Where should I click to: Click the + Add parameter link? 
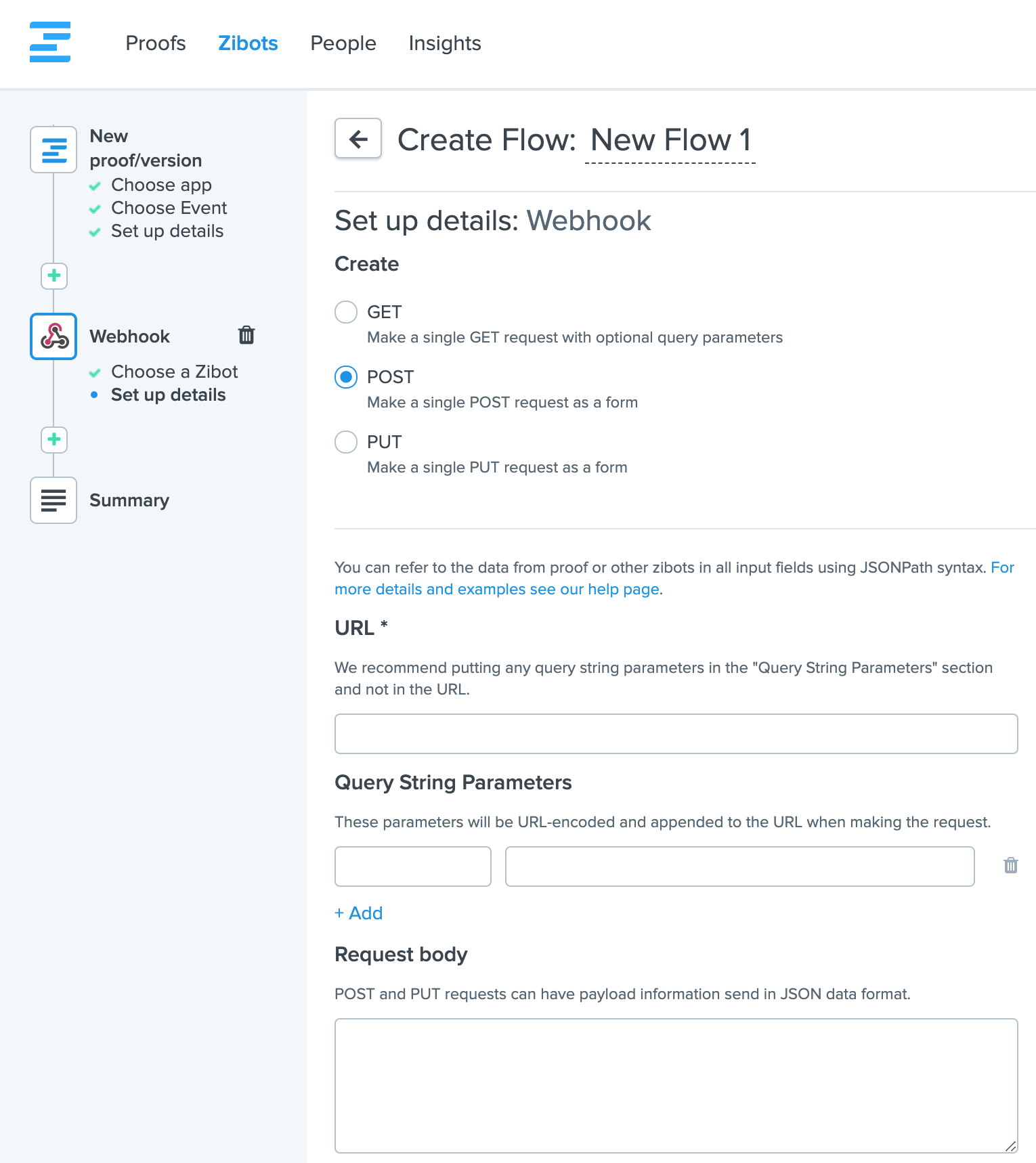359,913
